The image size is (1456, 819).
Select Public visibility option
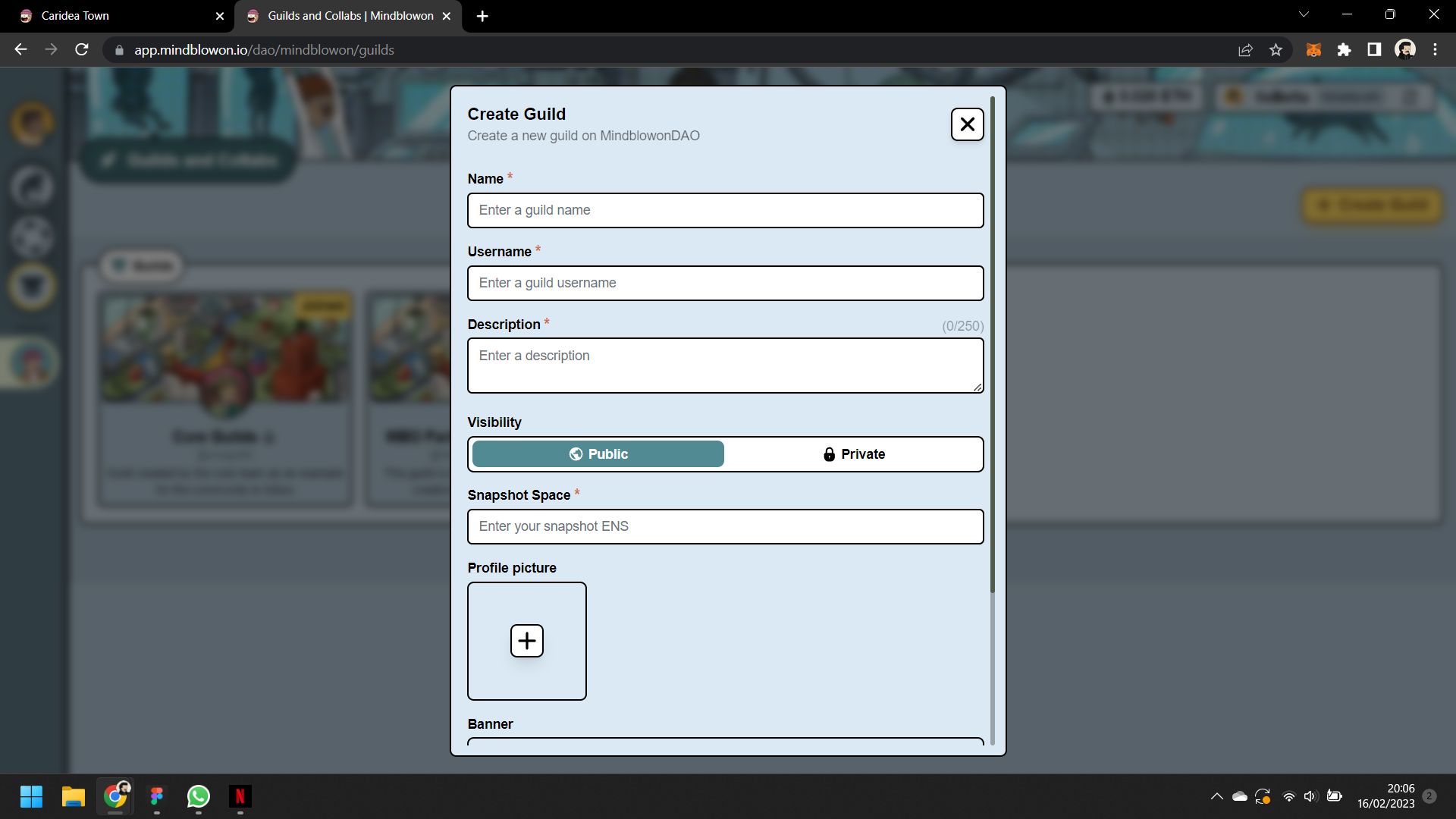tap(598, 453)
